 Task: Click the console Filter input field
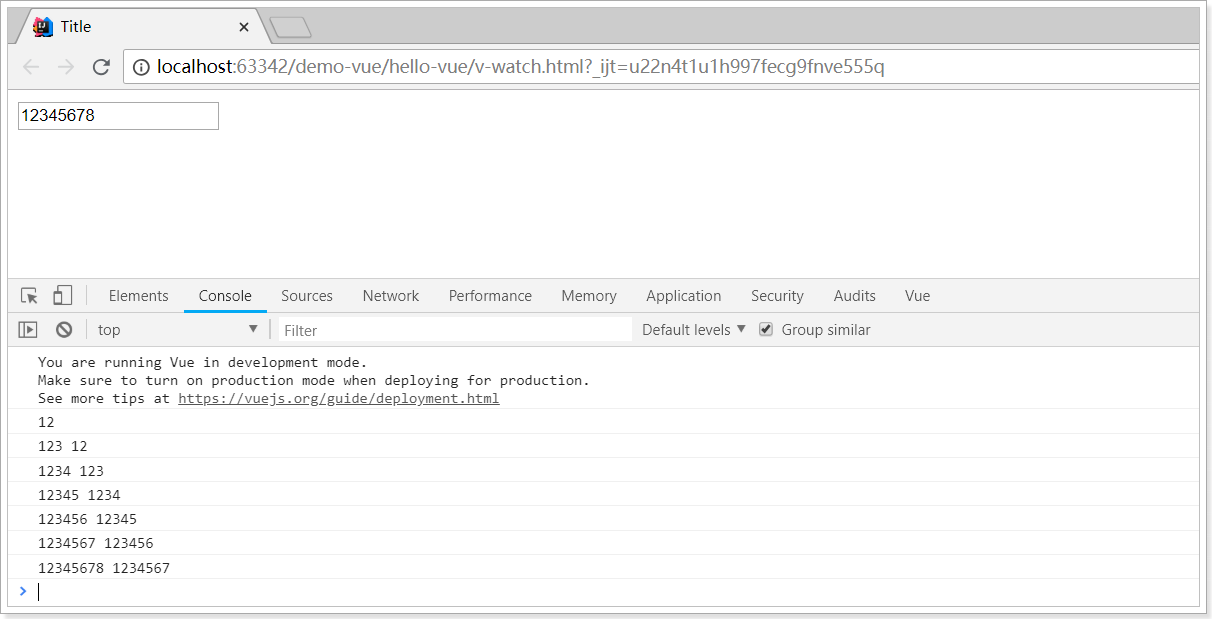coord(455,329)
